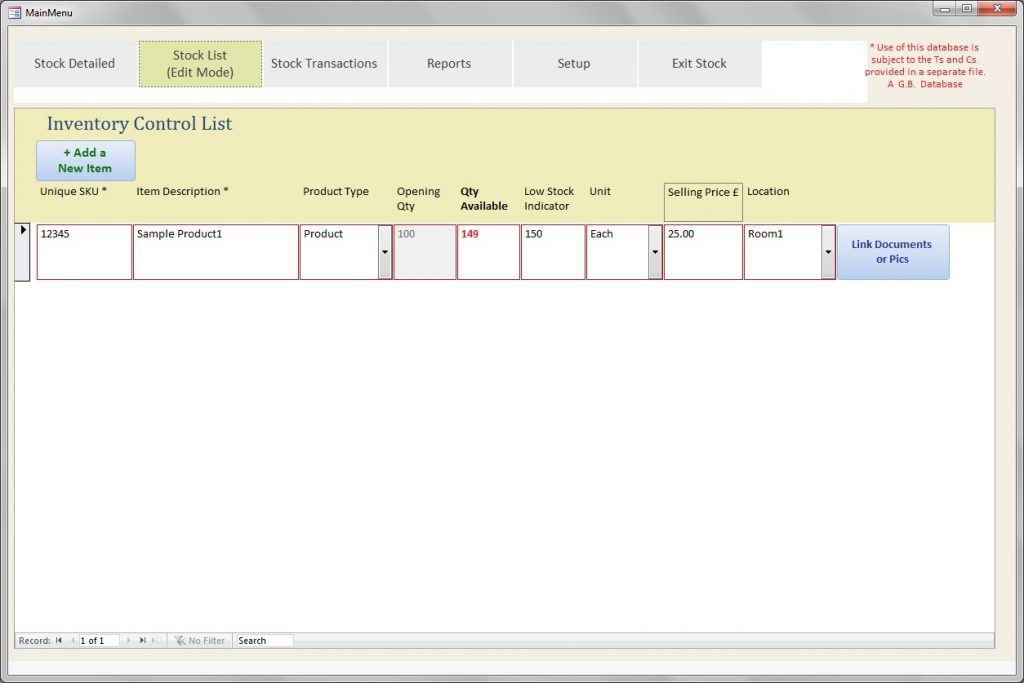Select the Selling Price field showing 25.00
The height and width of the screenshot is (683, 1024).
tap(702, 251)
